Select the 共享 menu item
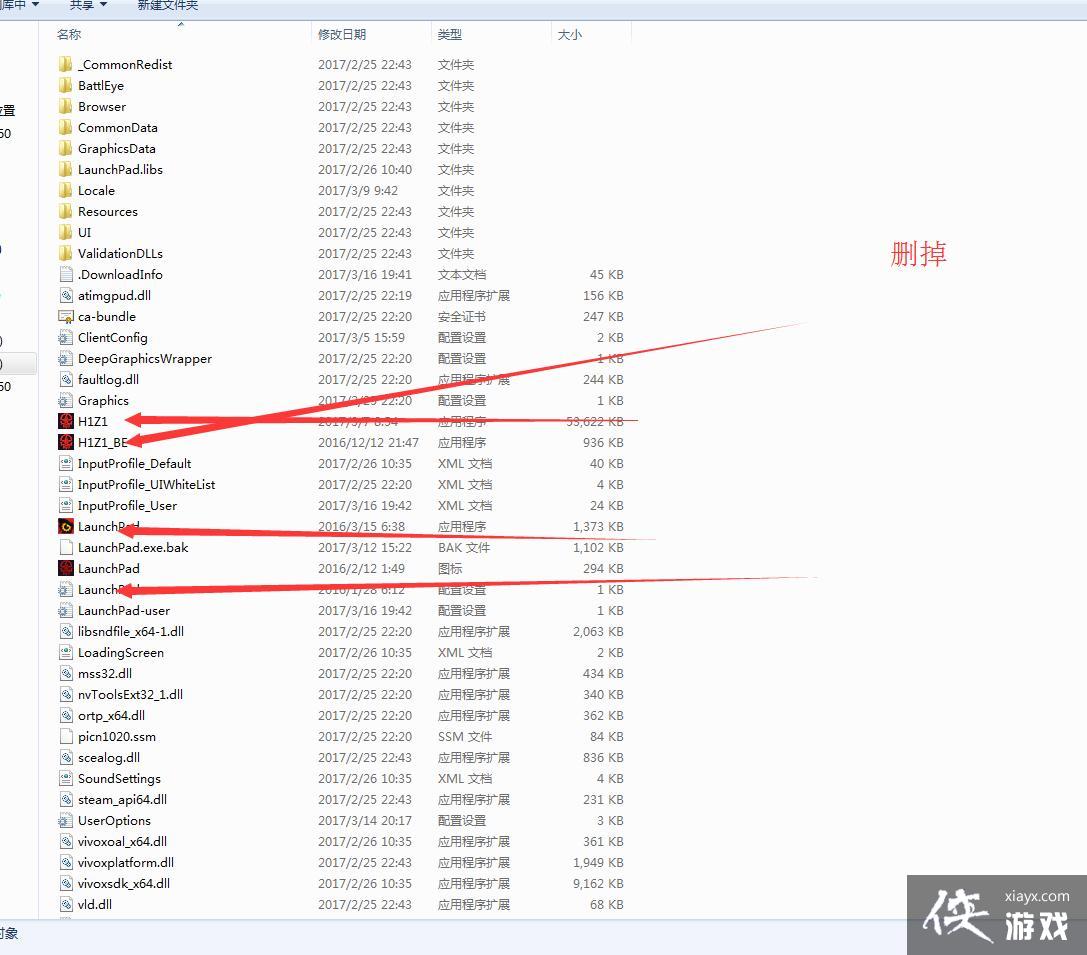The width and height of the screenshot is (1087, 955). pyautogui.click(x=83, y=5)
